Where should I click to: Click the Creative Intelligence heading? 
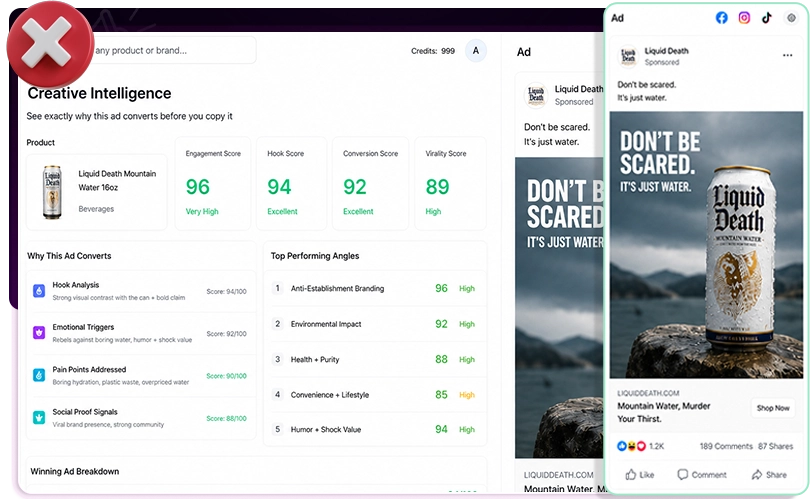99,93
